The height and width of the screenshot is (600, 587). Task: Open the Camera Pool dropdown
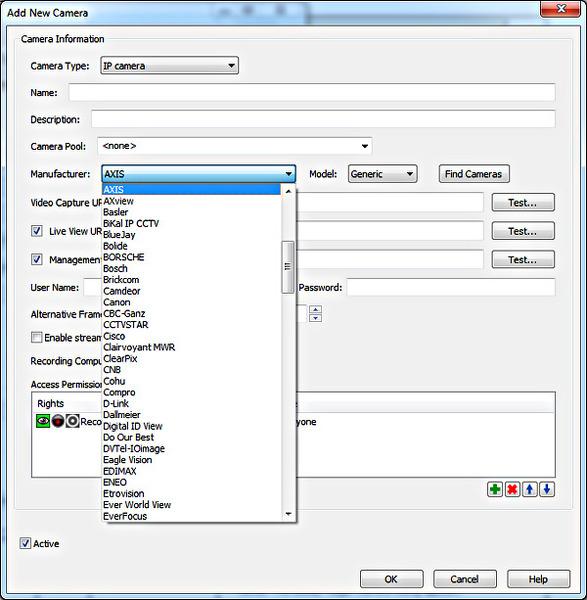235,146
